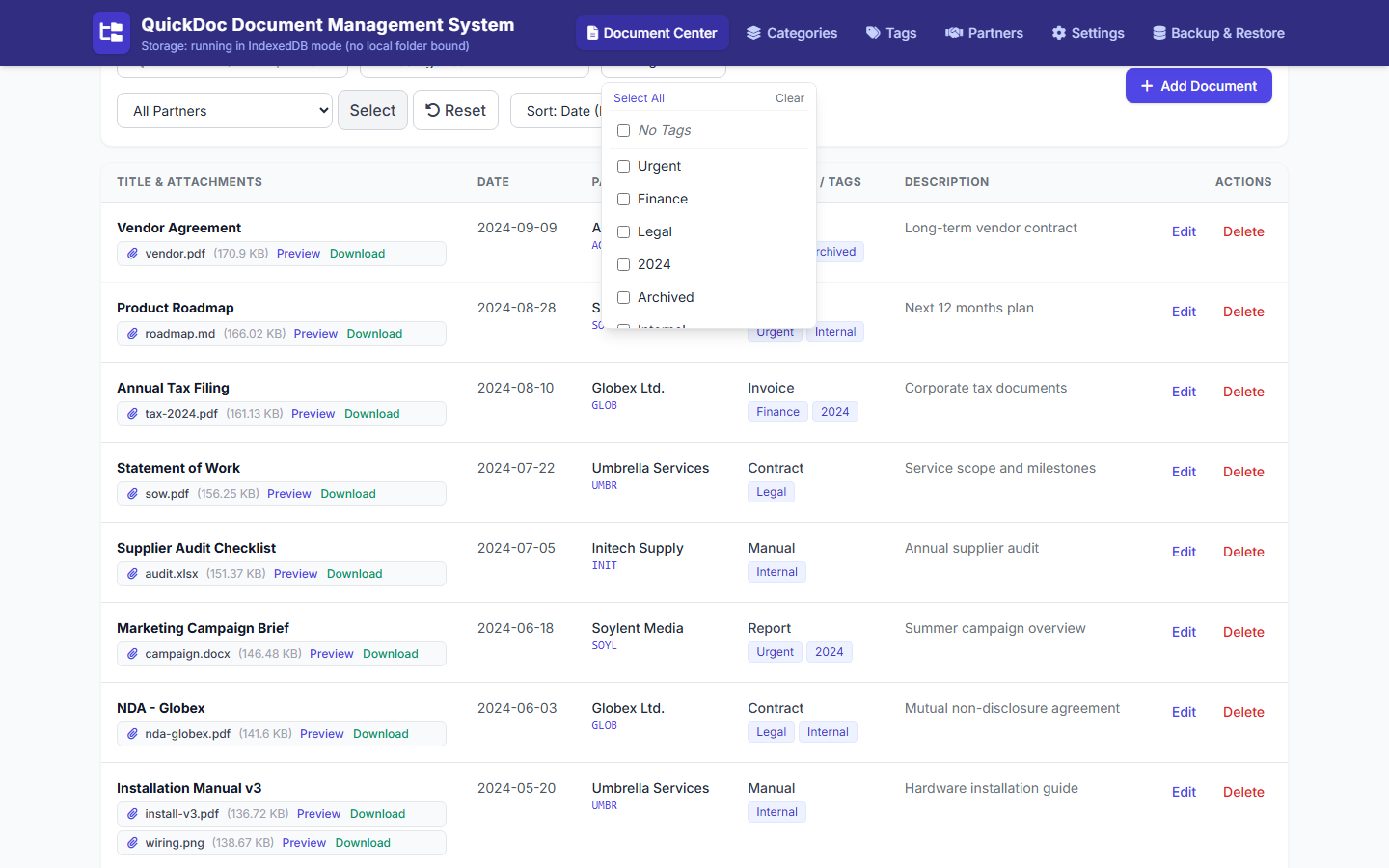Edit the Vendor Agreement document

1184,231
